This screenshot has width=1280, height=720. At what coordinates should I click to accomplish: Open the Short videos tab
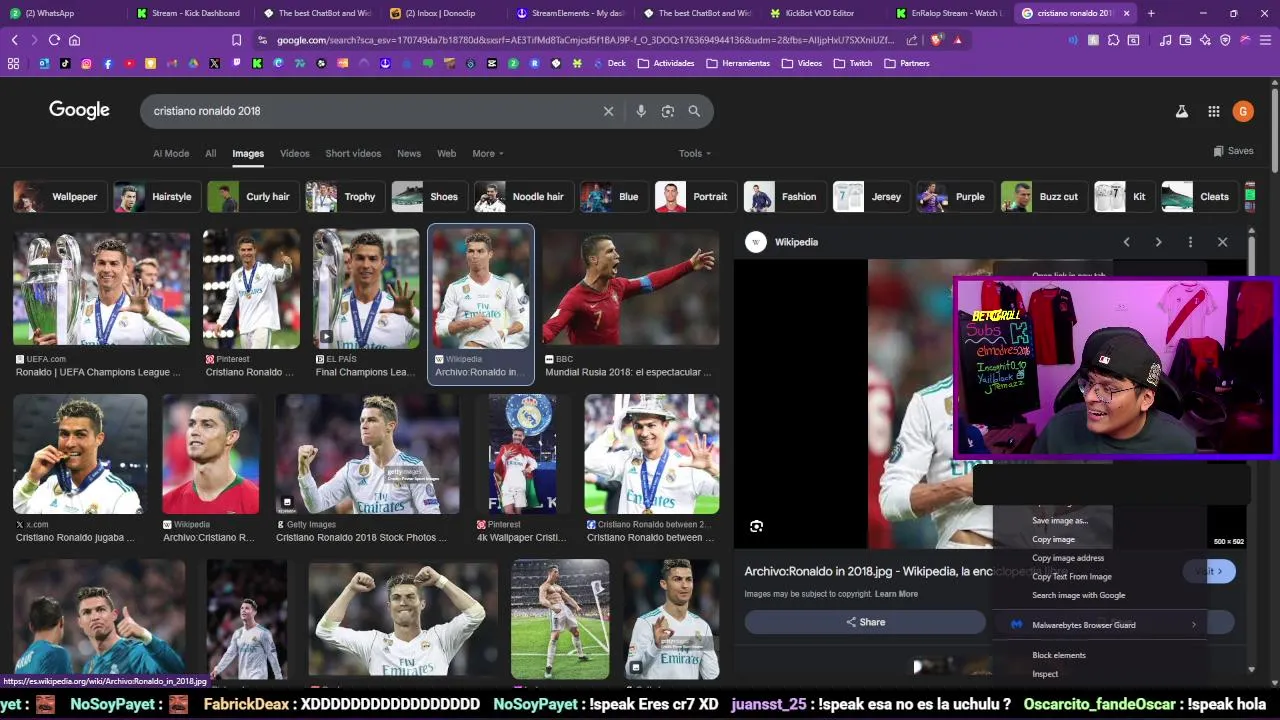point(353,153)
